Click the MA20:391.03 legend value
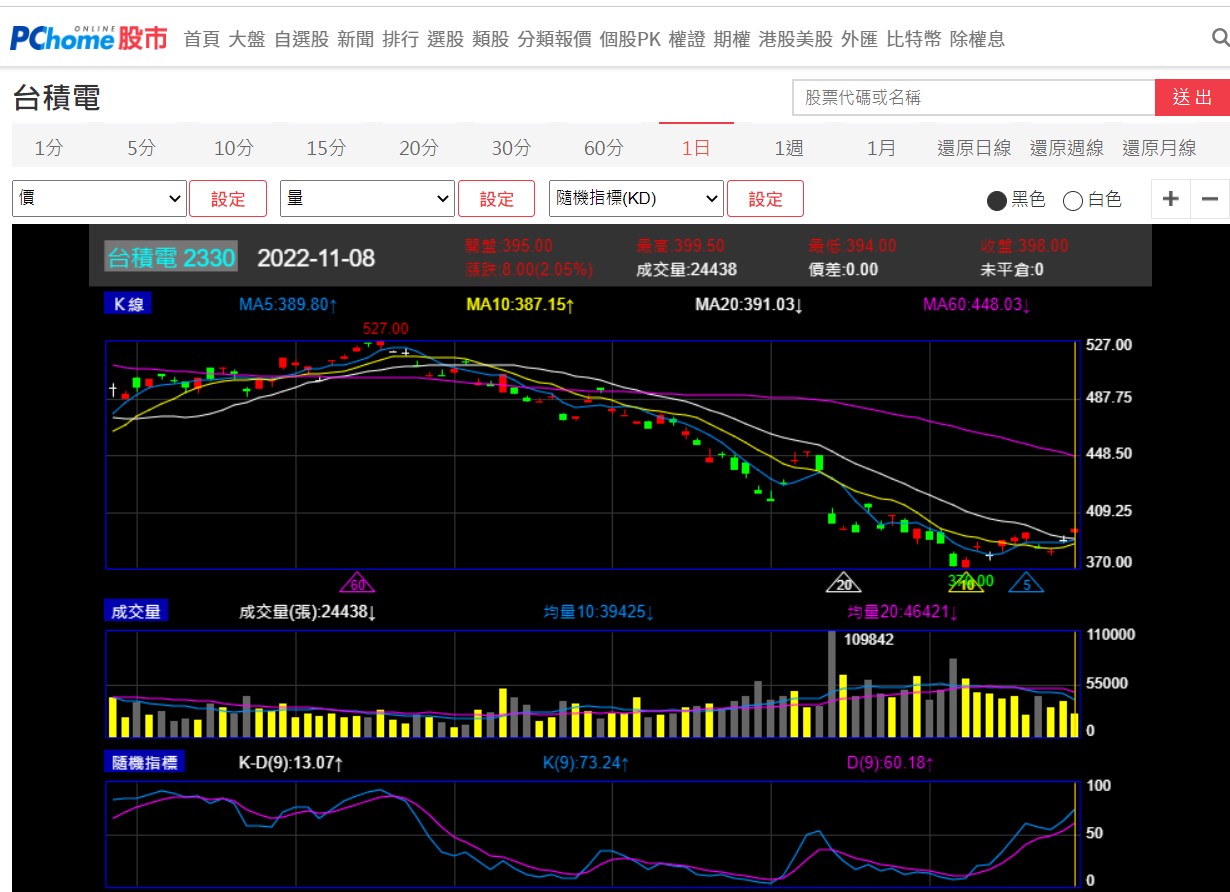1230x892 pixels. 749,304
